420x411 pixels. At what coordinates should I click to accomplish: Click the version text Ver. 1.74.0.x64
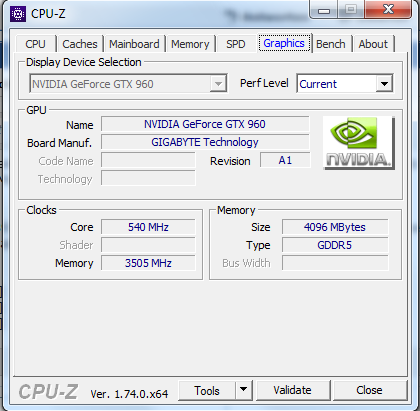[x=129, y=394]
